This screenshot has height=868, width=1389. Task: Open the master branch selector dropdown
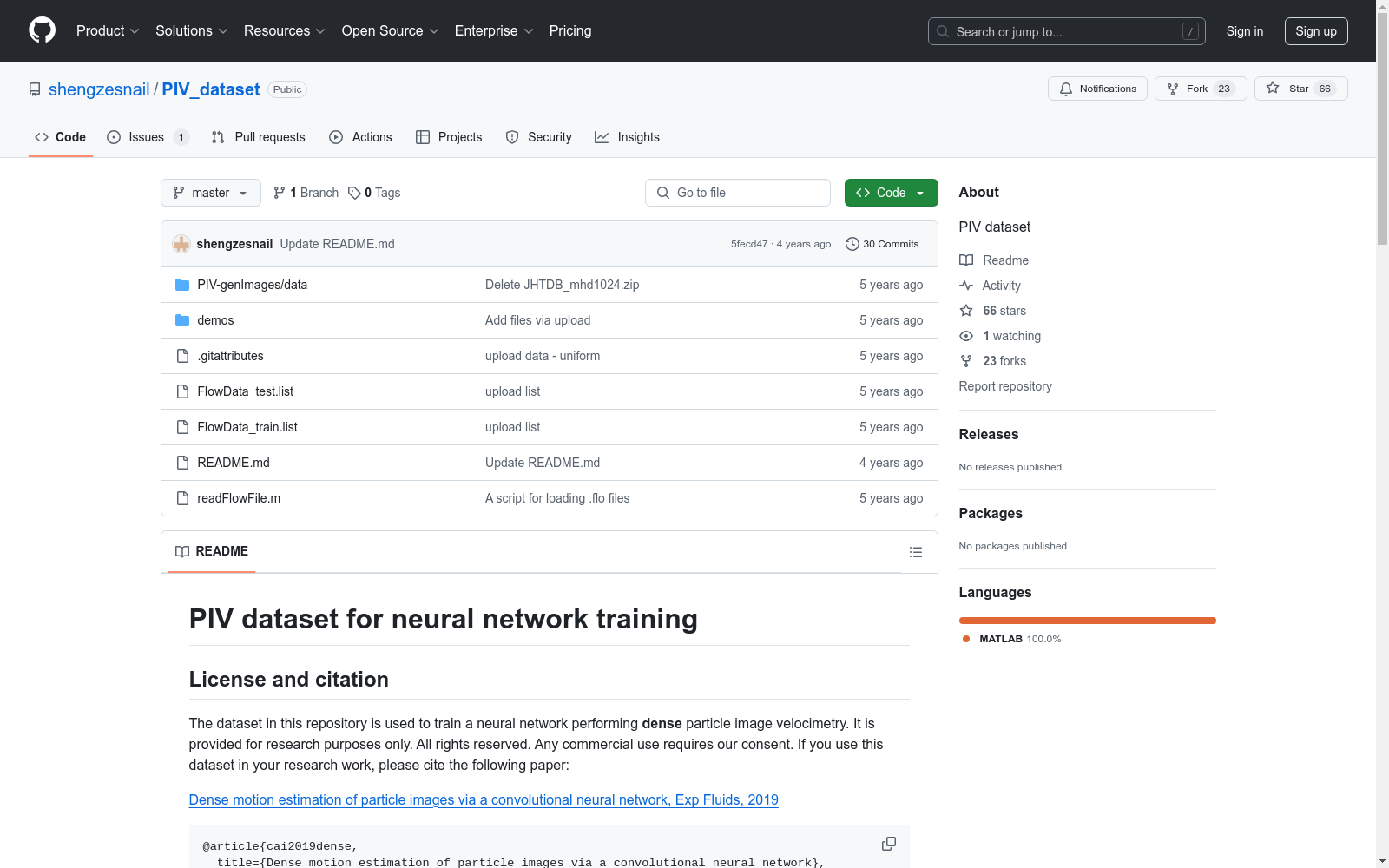coord(211,193)
